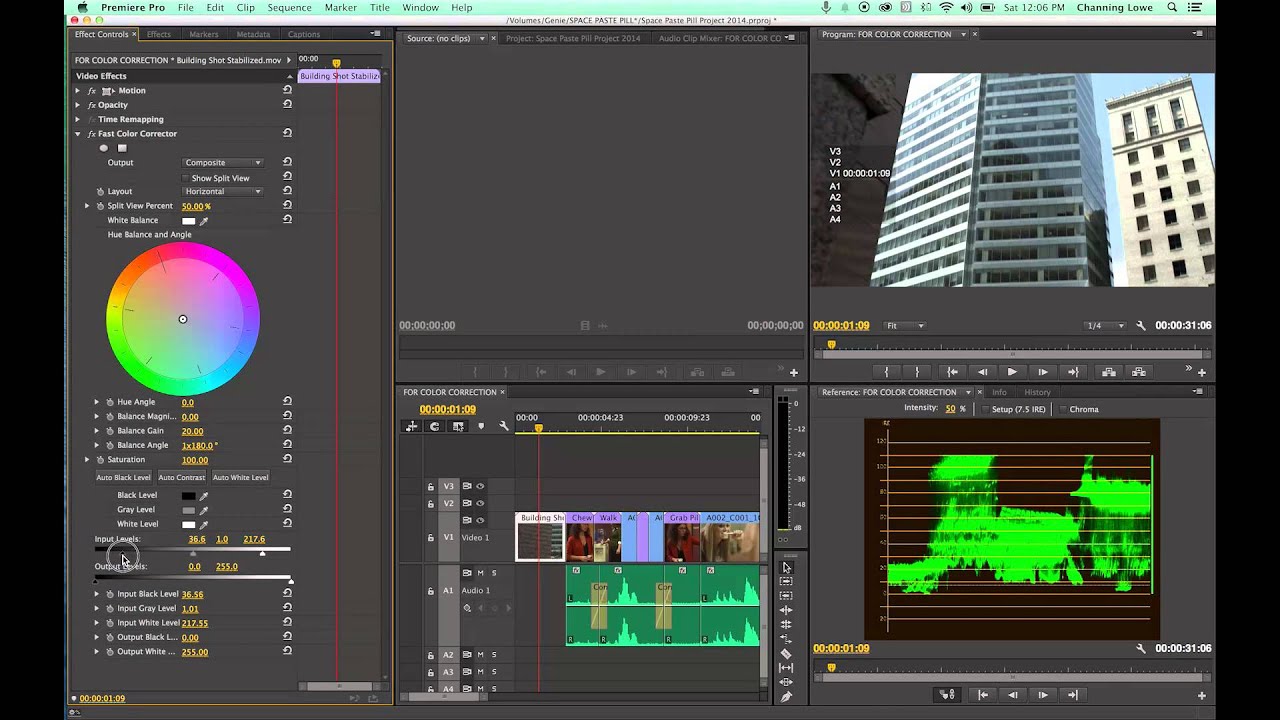1280x720 pixels.
Task: Expand the Hue Angle property
Action: click(x=97, y=402)
